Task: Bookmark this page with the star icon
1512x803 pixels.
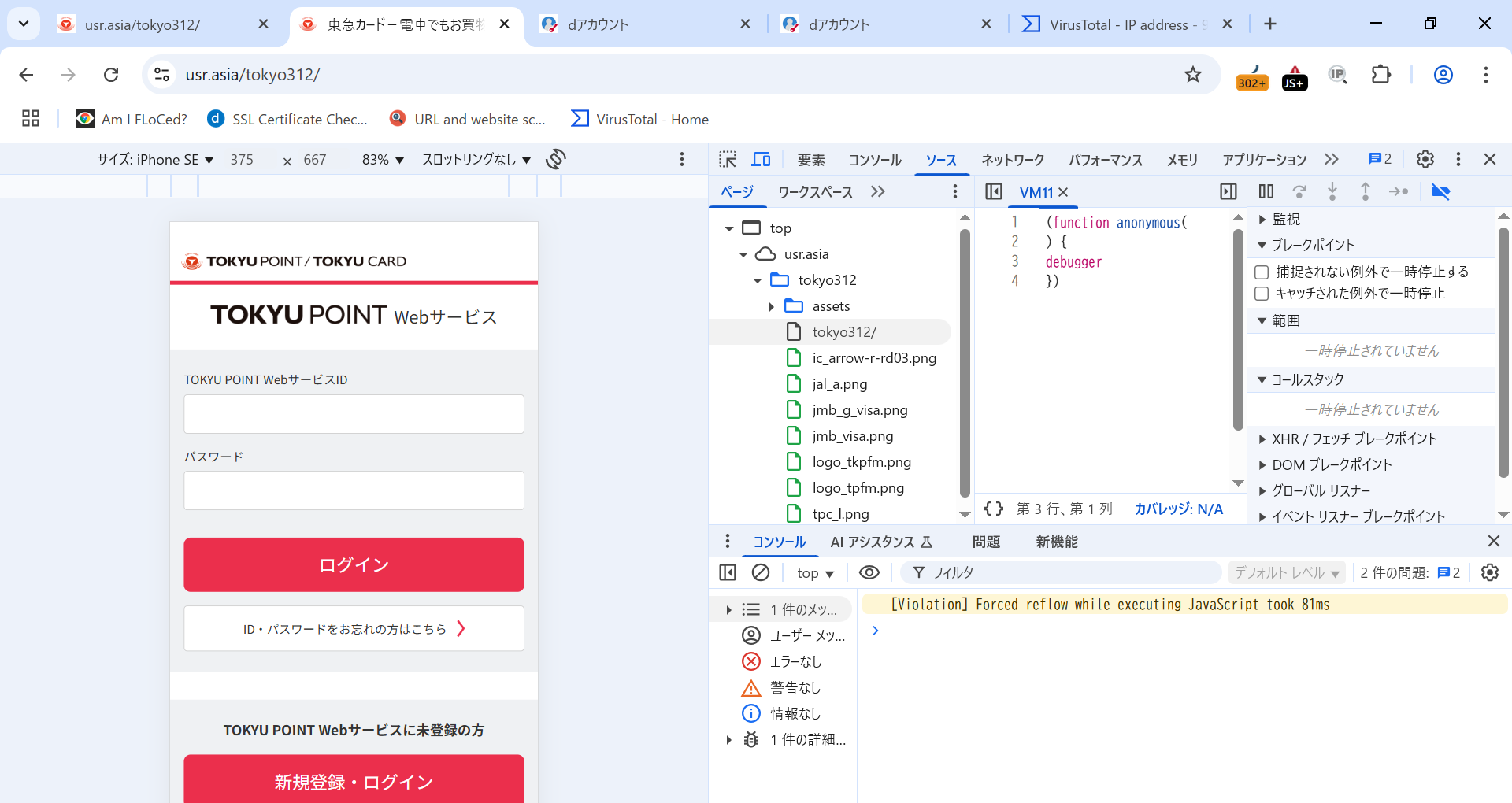Action: pyautogui.click(x=1193, y=75)
